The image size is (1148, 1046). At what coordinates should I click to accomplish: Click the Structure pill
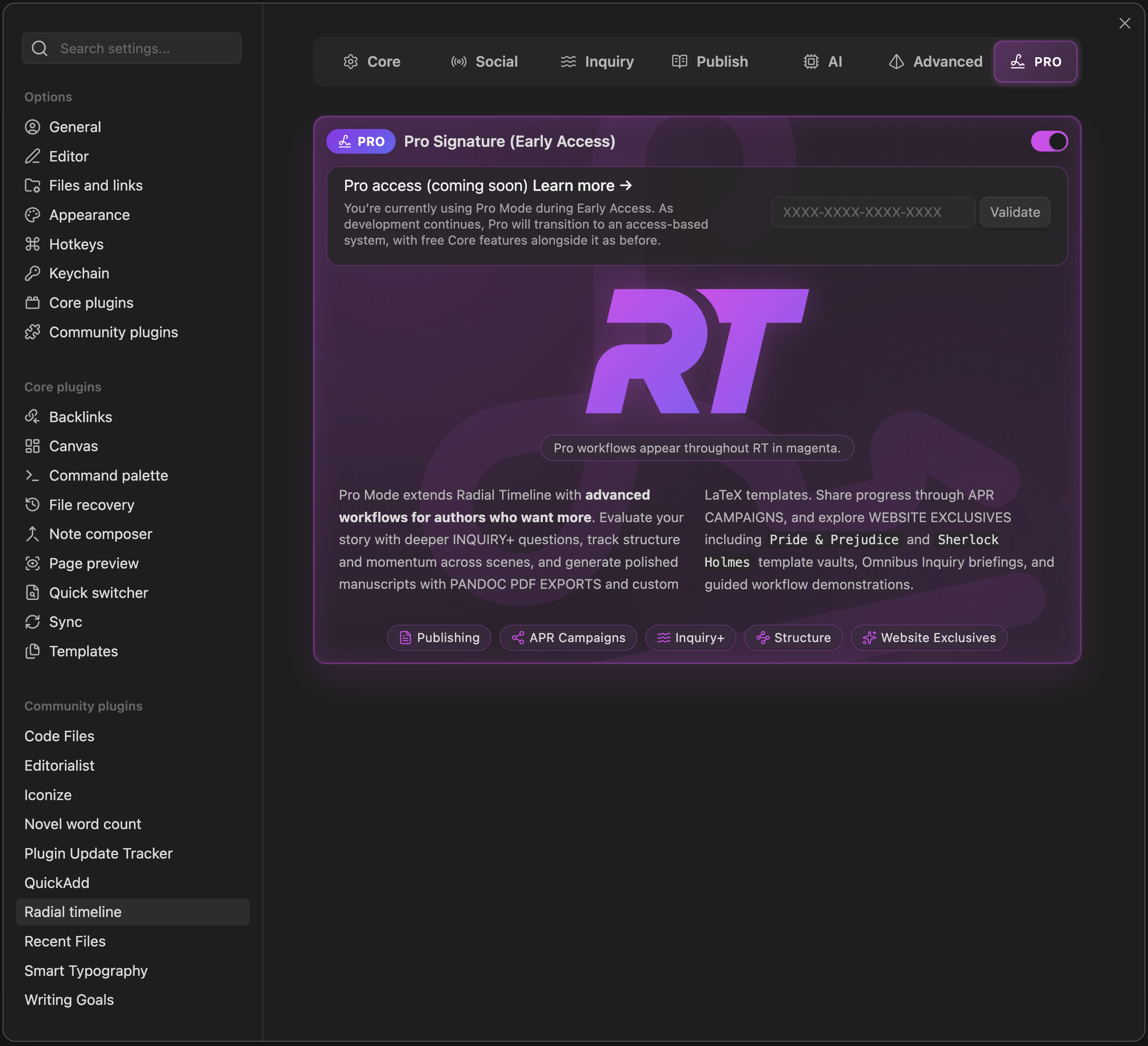click(793, 638)
